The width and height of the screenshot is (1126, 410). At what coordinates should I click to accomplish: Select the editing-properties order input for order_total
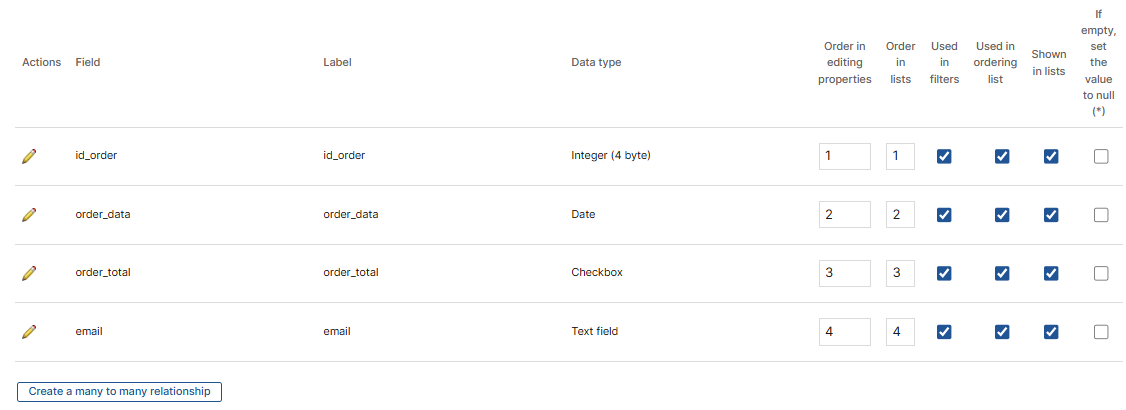(844, 273)
